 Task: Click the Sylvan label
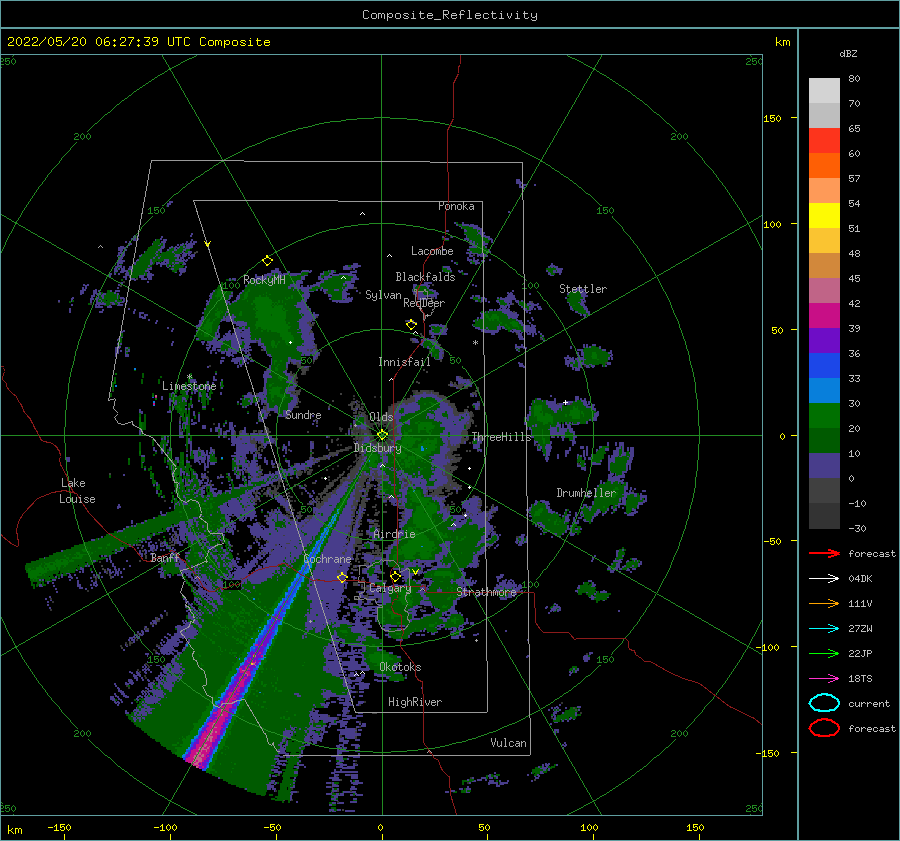point(383,295)
